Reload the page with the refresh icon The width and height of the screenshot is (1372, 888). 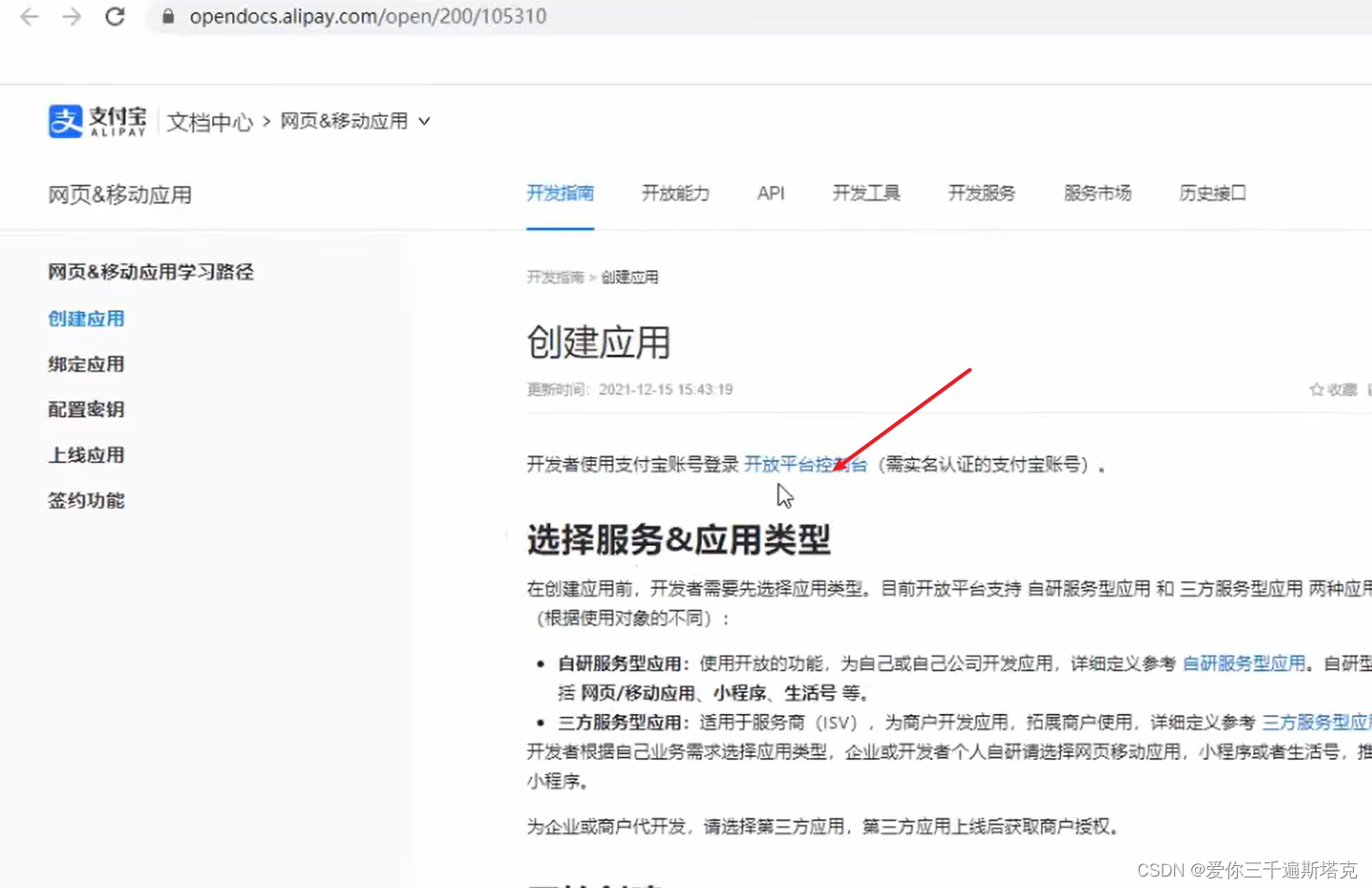click(115, 16)
